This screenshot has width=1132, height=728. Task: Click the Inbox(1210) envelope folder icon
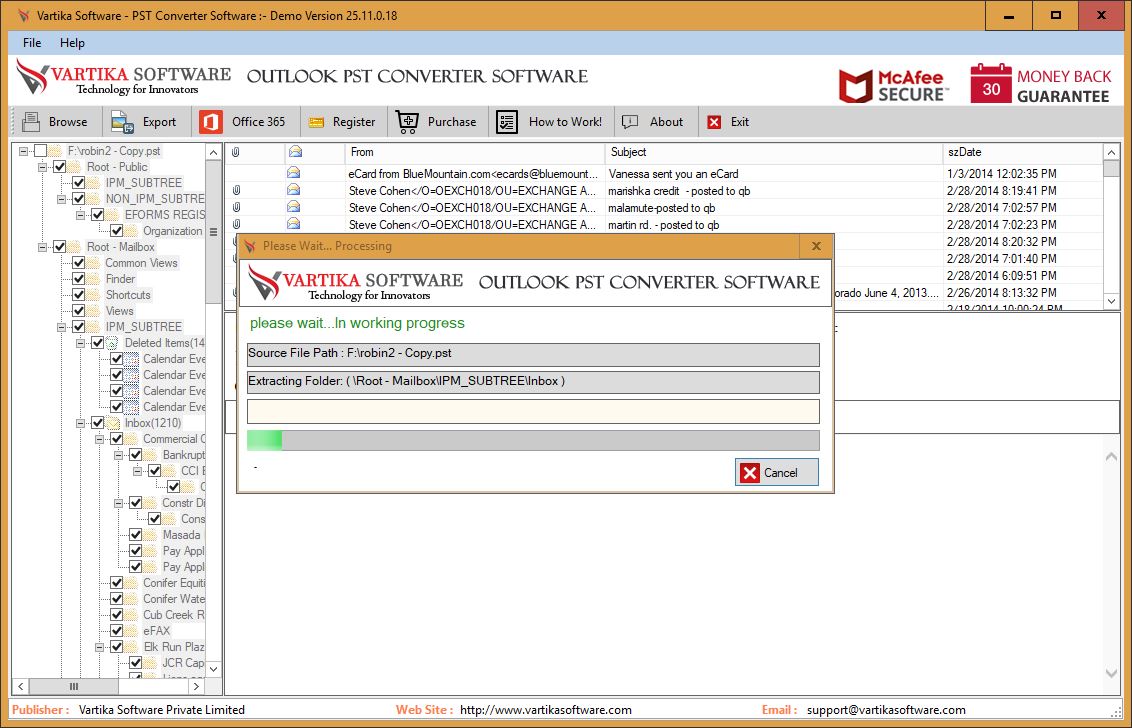(x=114, y=423)
